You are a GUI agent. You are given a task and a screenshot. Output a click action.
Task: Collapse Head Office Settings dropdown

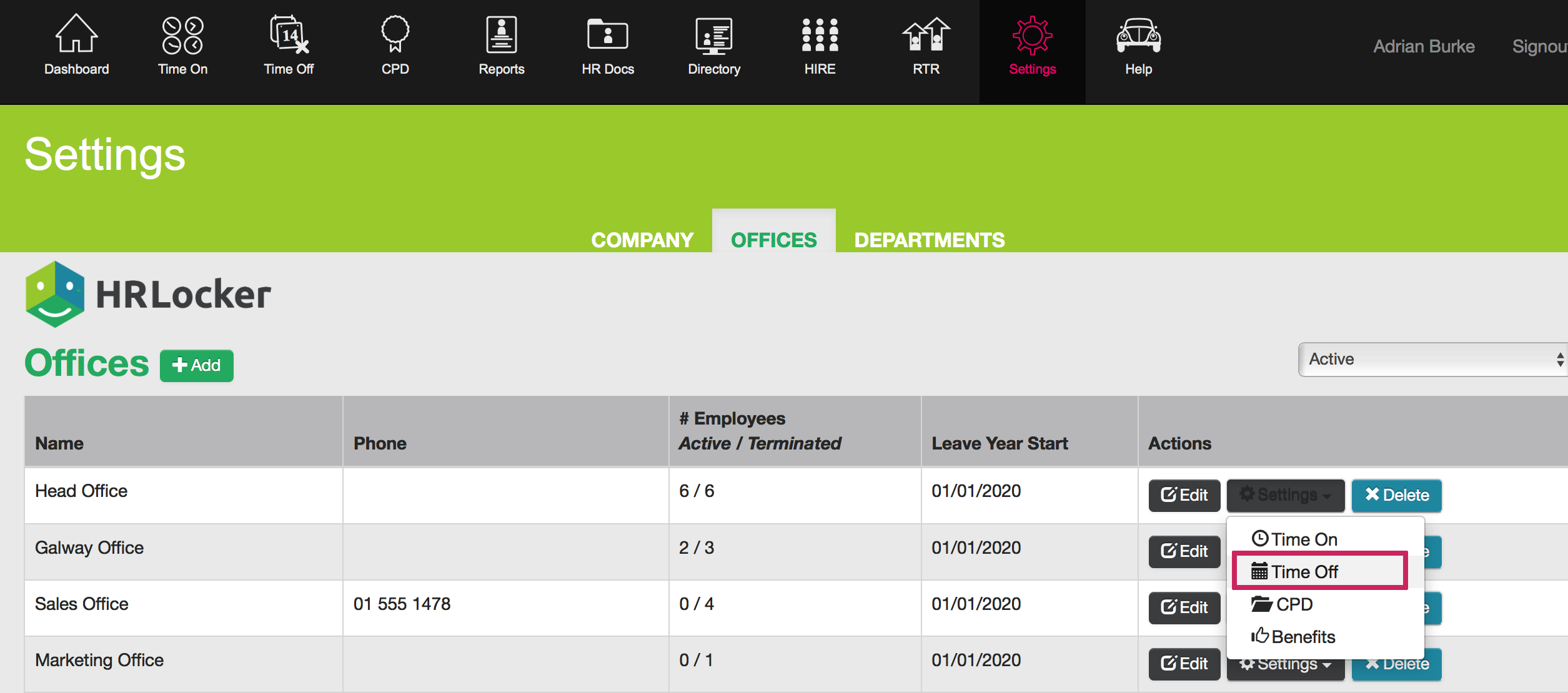pyautogui.click(x=1285, y=496)
